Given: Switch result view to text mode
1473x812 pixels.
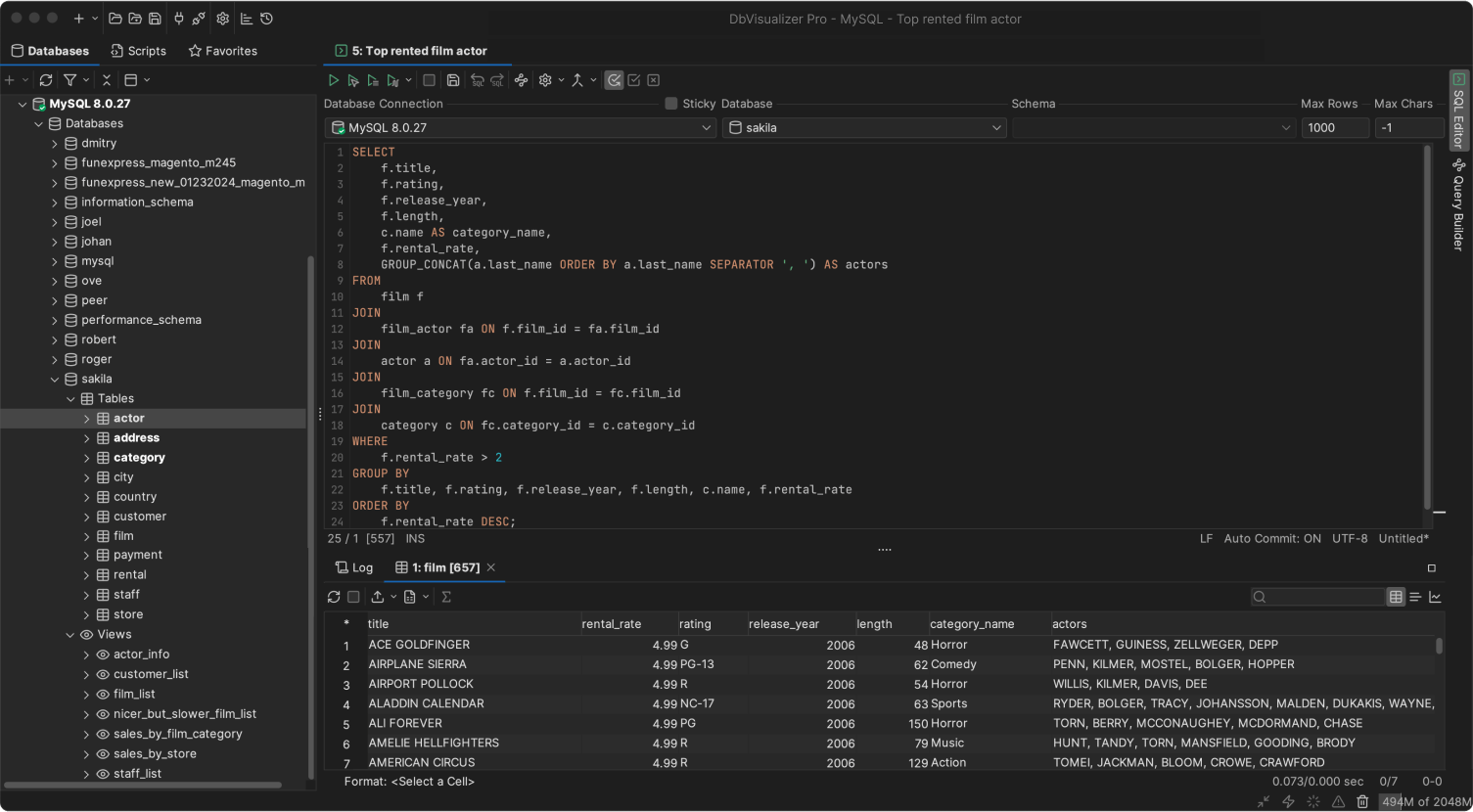Looking at the screenshot, I should coord(1415,597).
